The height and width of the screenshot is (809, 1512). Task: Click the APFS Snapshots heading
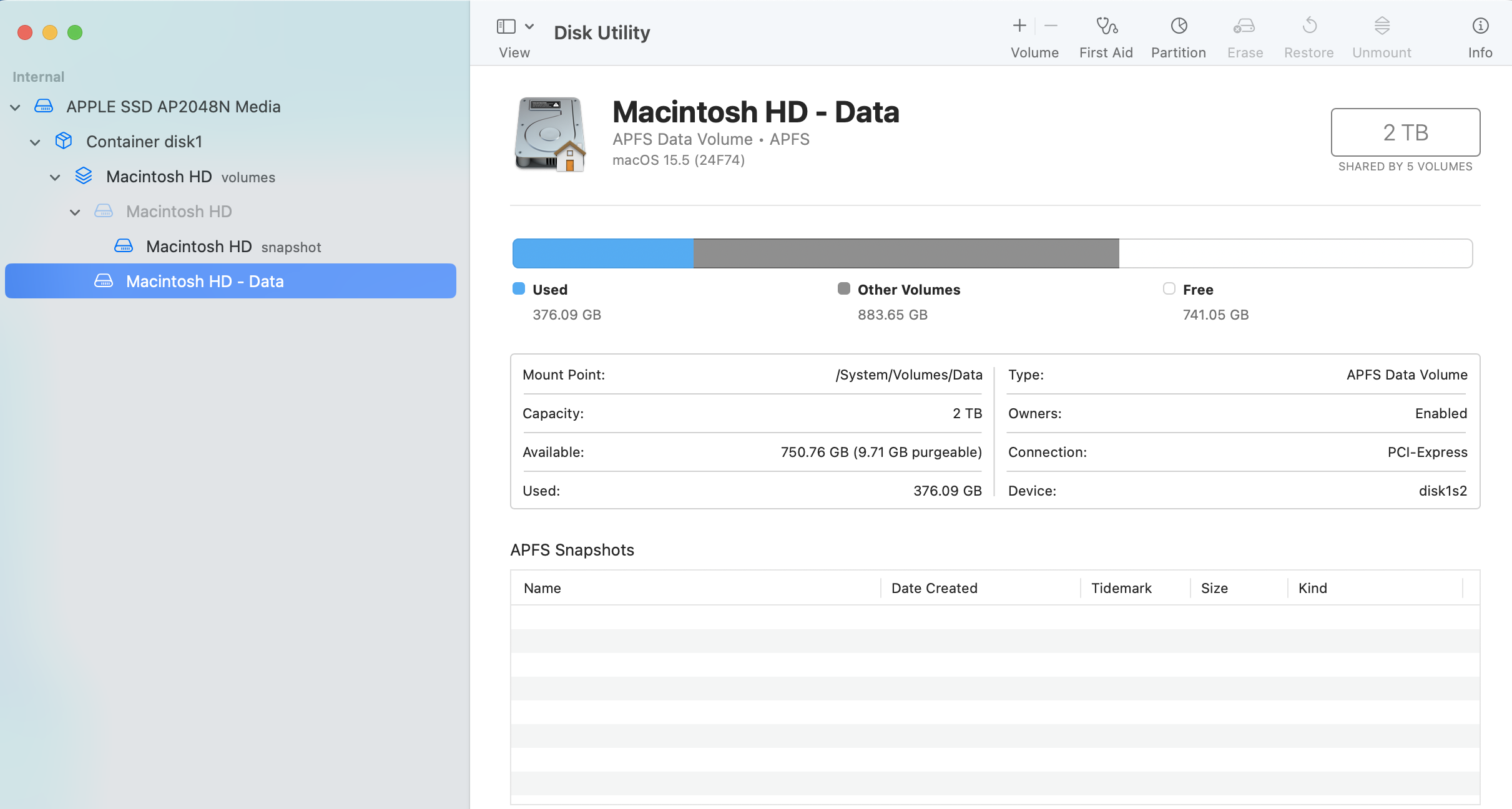(x=572, y=550)
